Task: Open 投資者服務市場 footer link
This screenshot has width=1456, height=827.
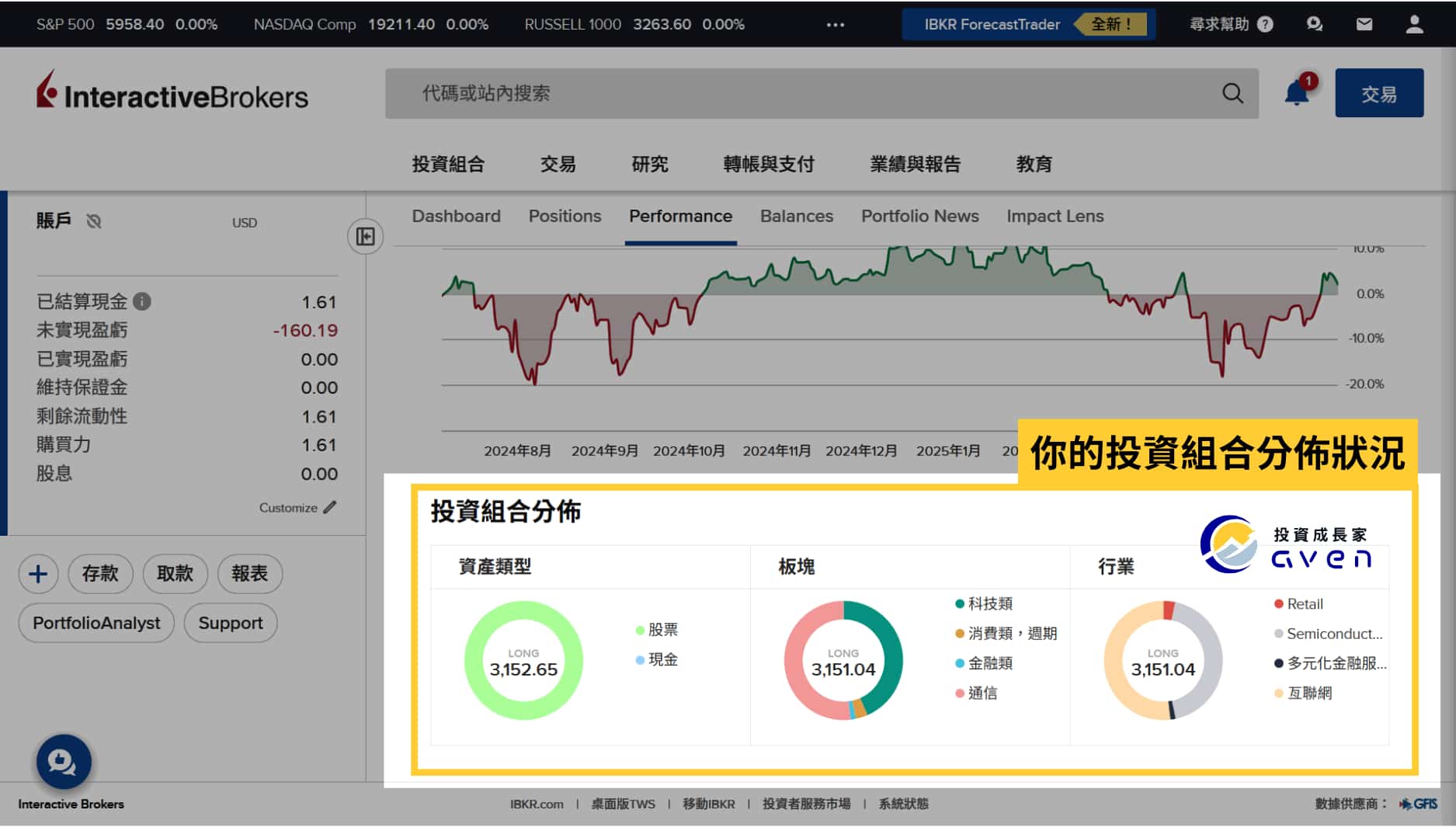Action: [x=806, y=804]
